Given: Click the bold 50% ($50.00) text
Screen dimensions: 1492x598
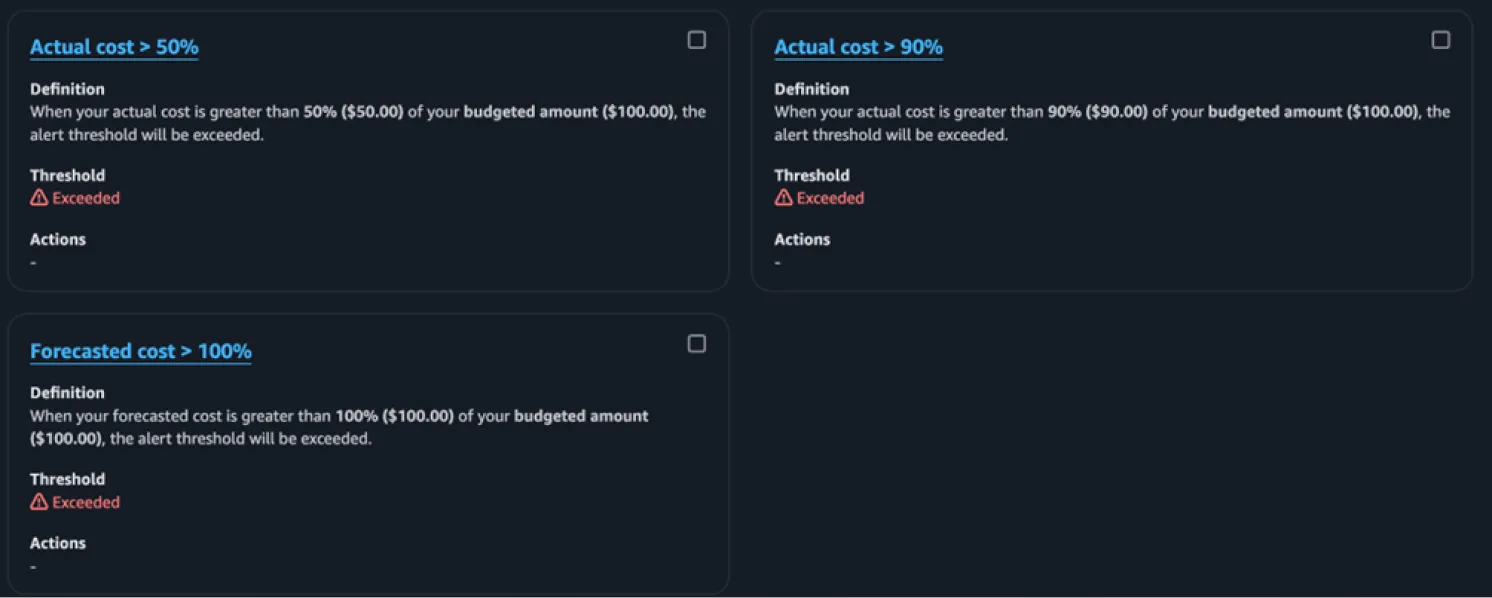Looking at the screenshot, I should point(353,112).
